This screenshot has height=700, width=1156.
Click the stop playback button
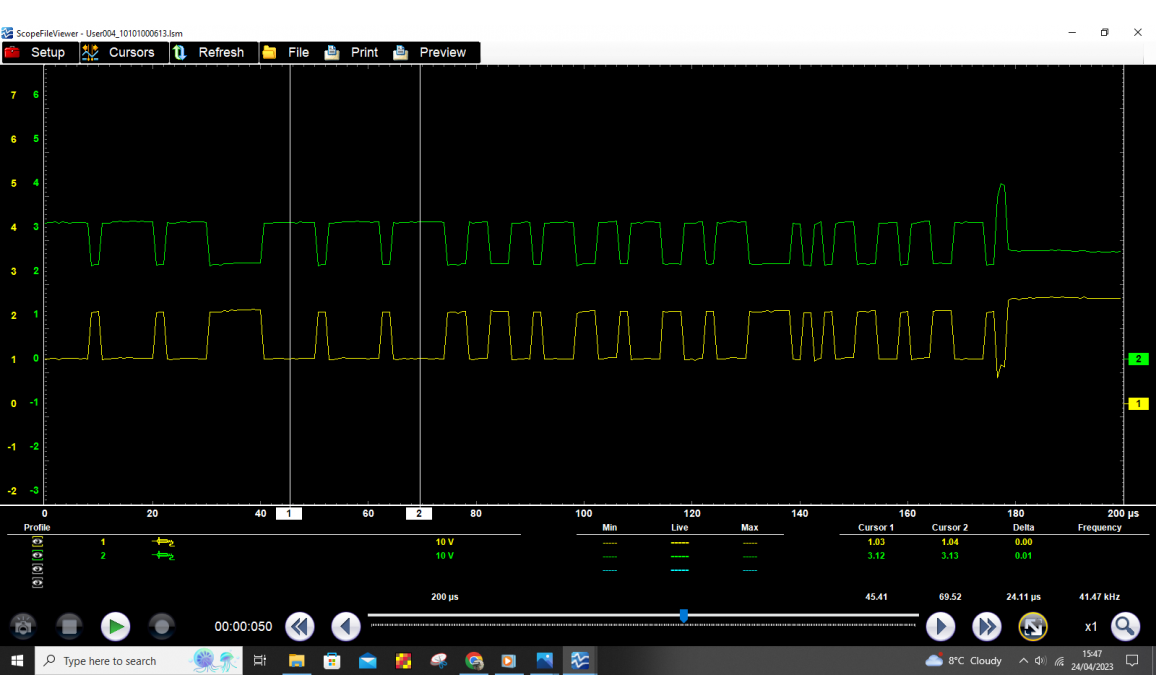[69, 627]
